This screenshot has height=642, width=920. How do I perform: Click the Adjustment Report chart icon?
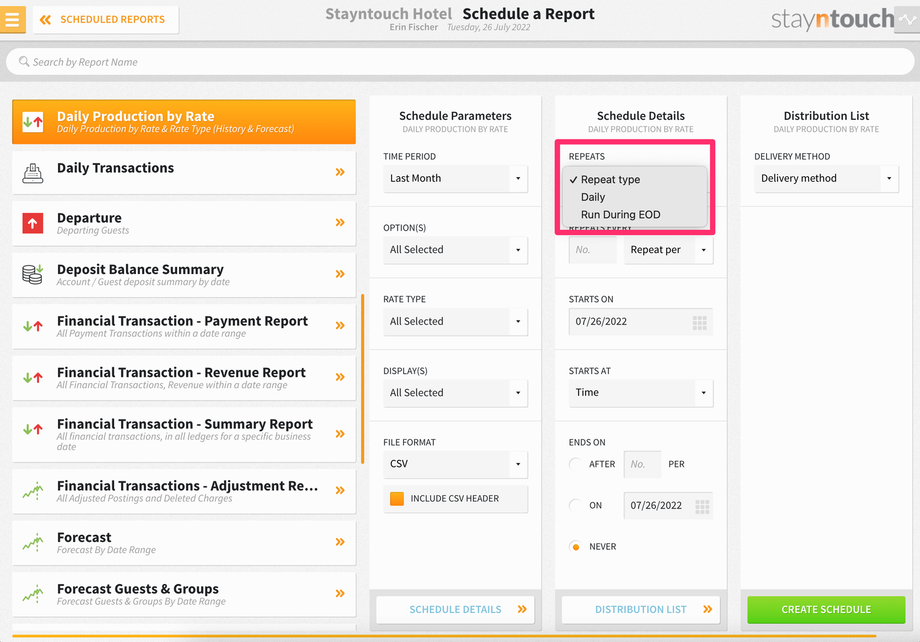click(x=33, y=491)
